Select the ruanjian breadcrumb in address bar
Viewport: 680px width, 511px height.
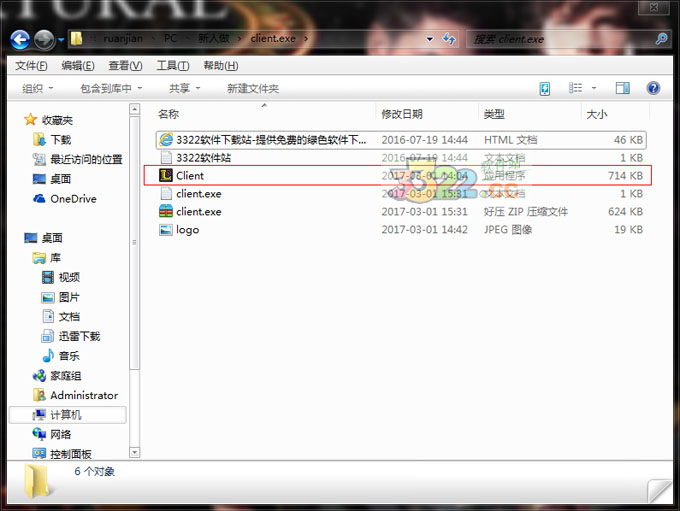(123, 39)
